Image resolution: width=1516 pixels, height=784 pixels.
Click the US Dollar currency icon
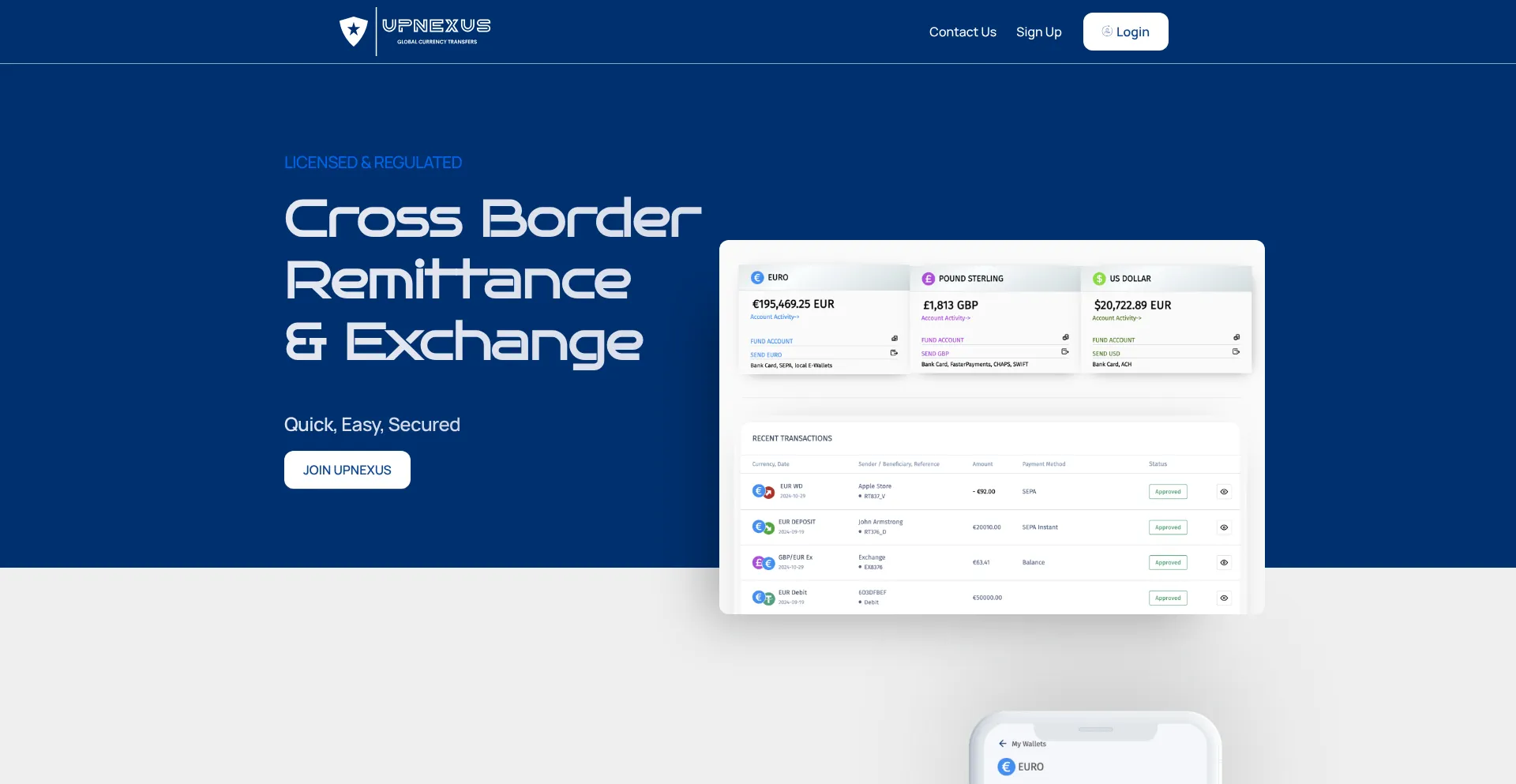[x=1098, y=279]
